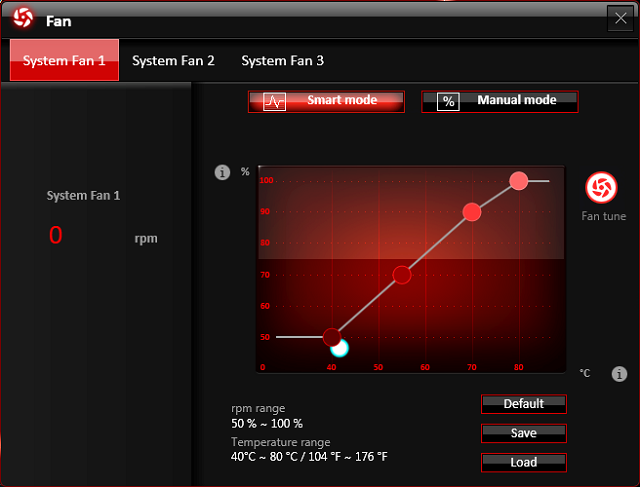The image size is (640, 487).
Task: Click the info icon beside the percent axis
Action: point(222,172)
